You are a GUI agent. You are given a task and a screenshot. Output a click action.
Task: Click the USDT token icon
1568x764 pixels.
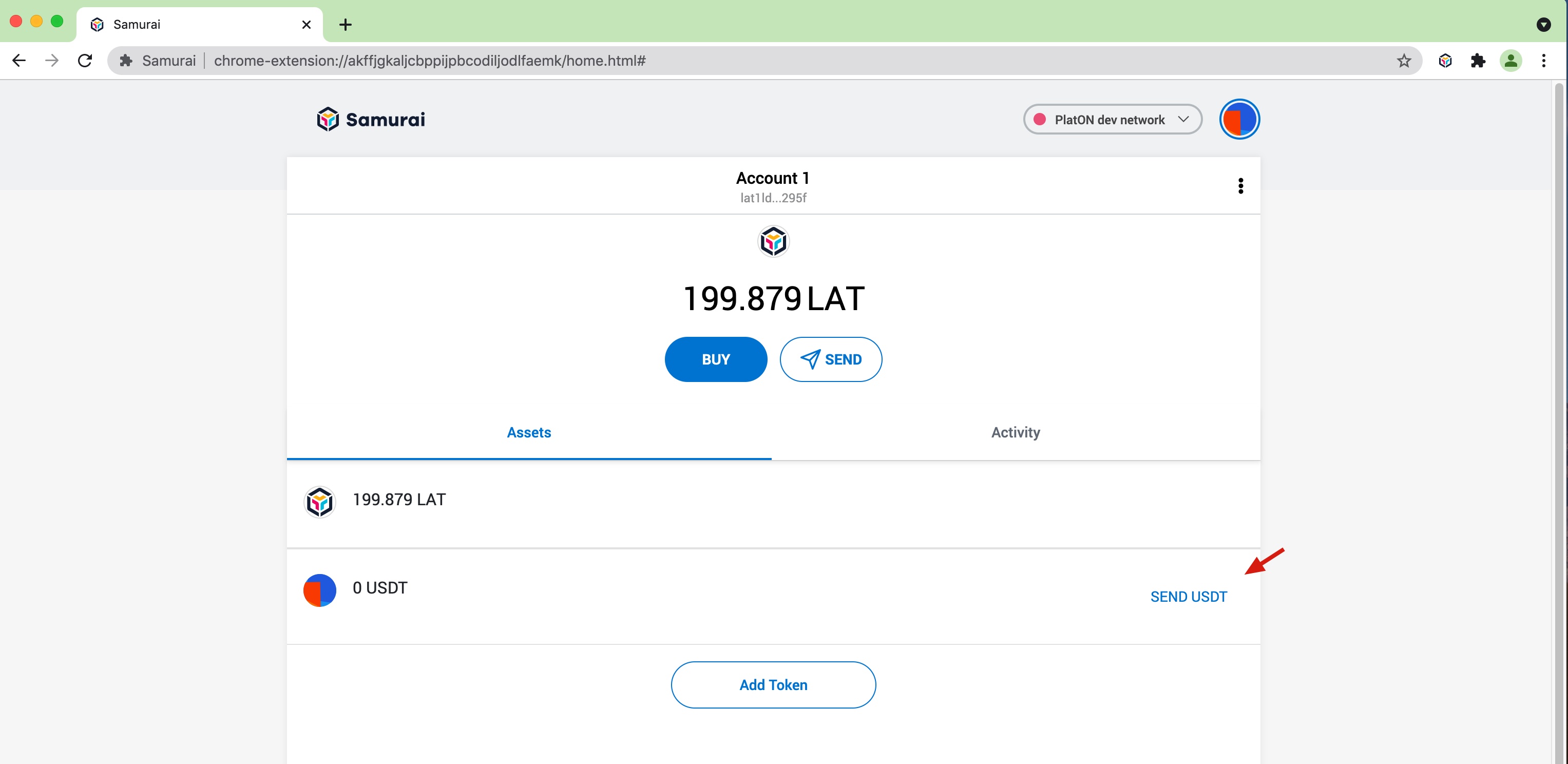pos(319,590)
